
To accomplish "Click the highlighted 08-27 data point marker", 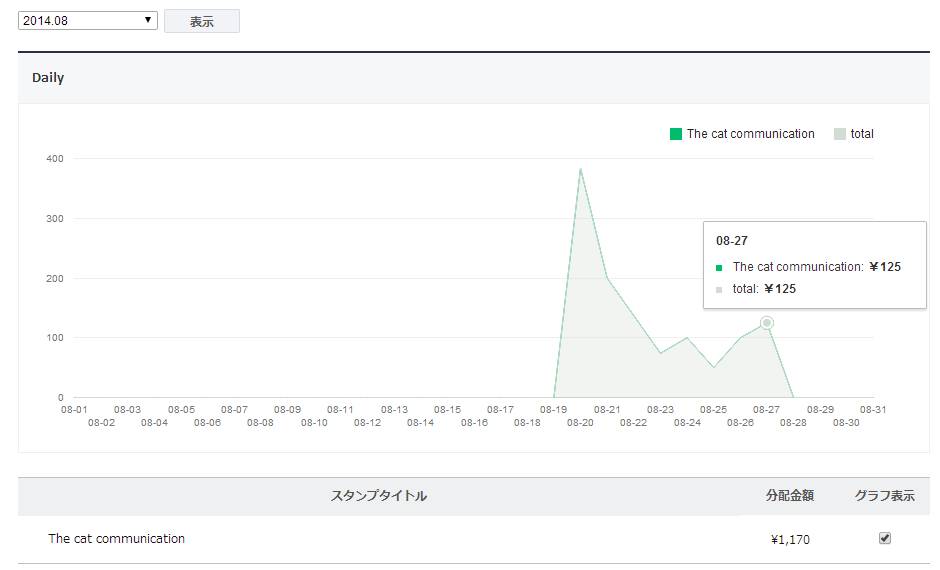I will coord(767,323).
